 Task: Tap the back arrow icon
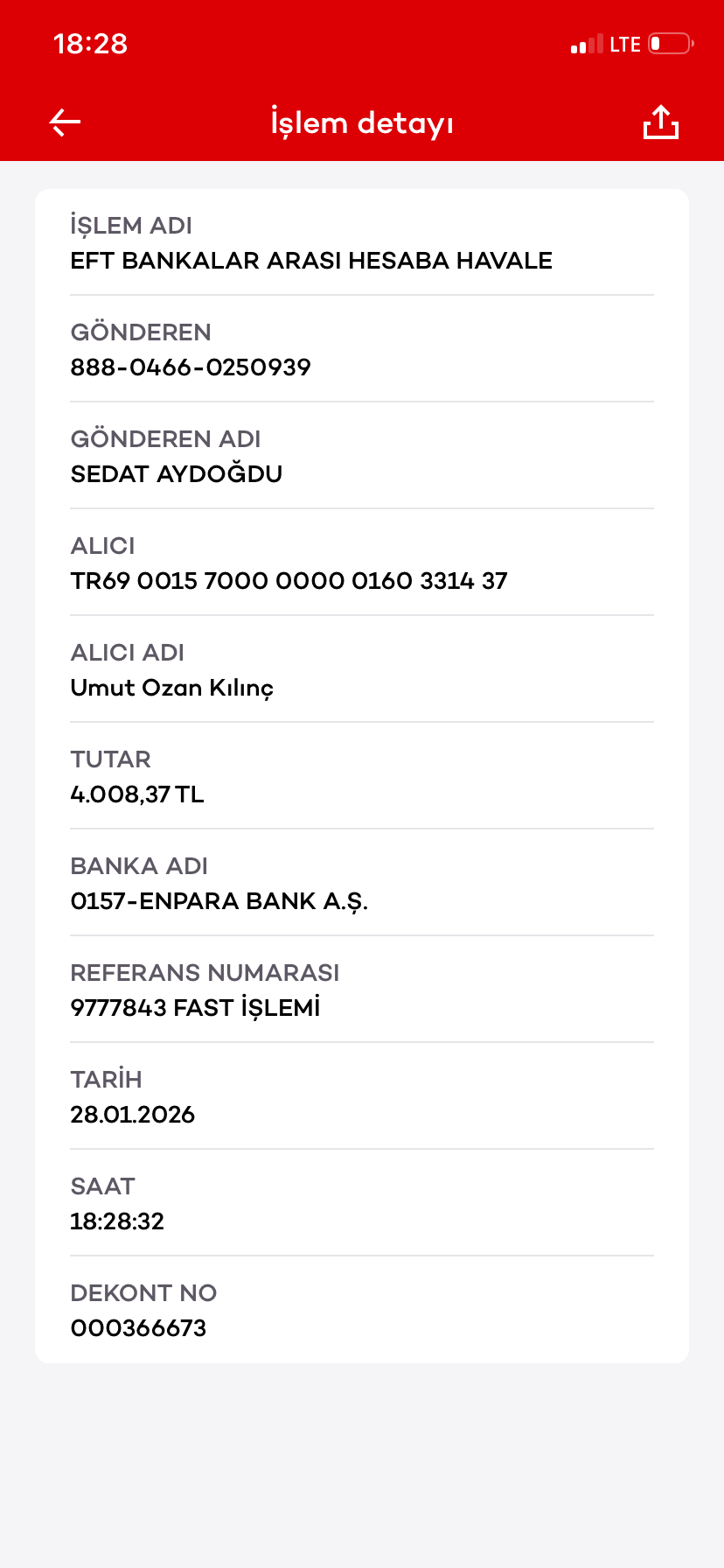pos(65,122)
